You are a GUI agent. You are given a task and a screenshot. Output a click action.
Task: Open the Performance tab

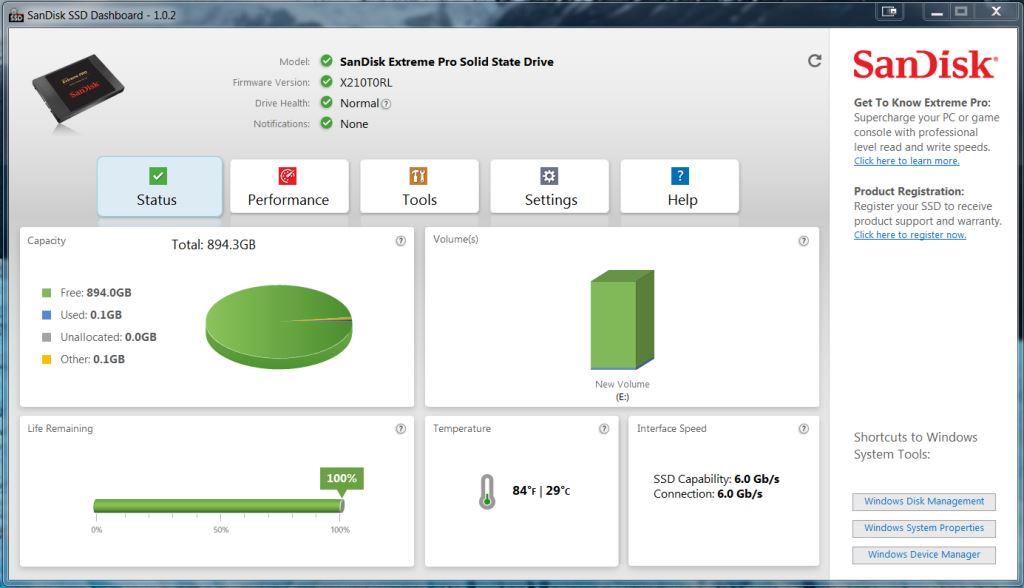tap(288, 187)
